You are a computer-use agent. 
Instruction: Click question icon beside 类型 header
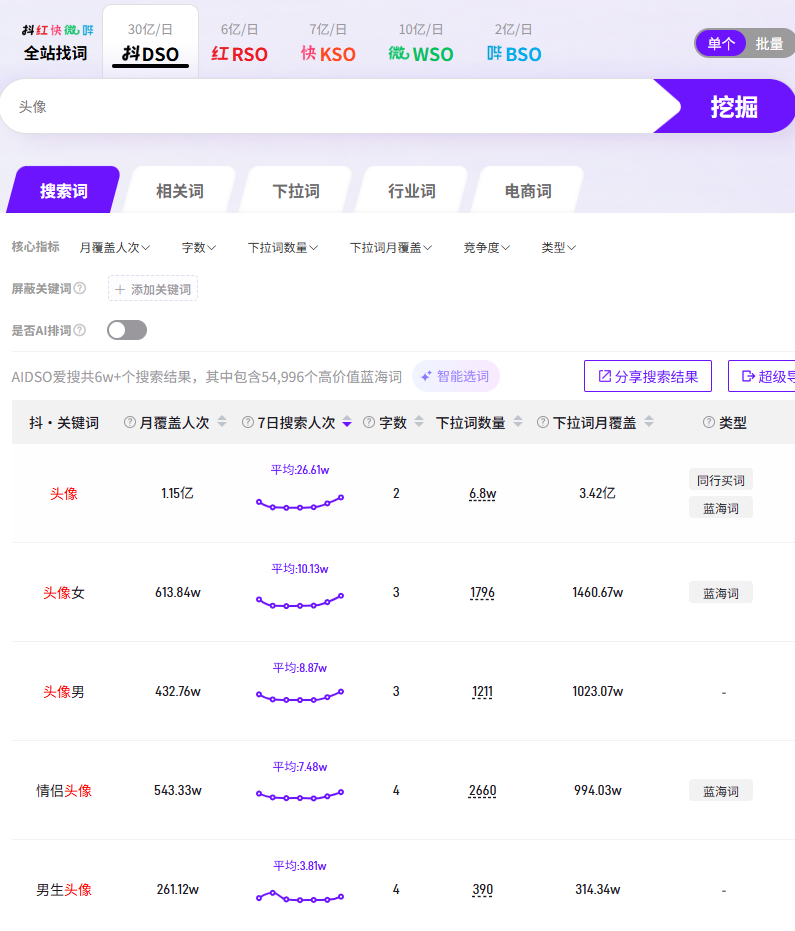709,423
